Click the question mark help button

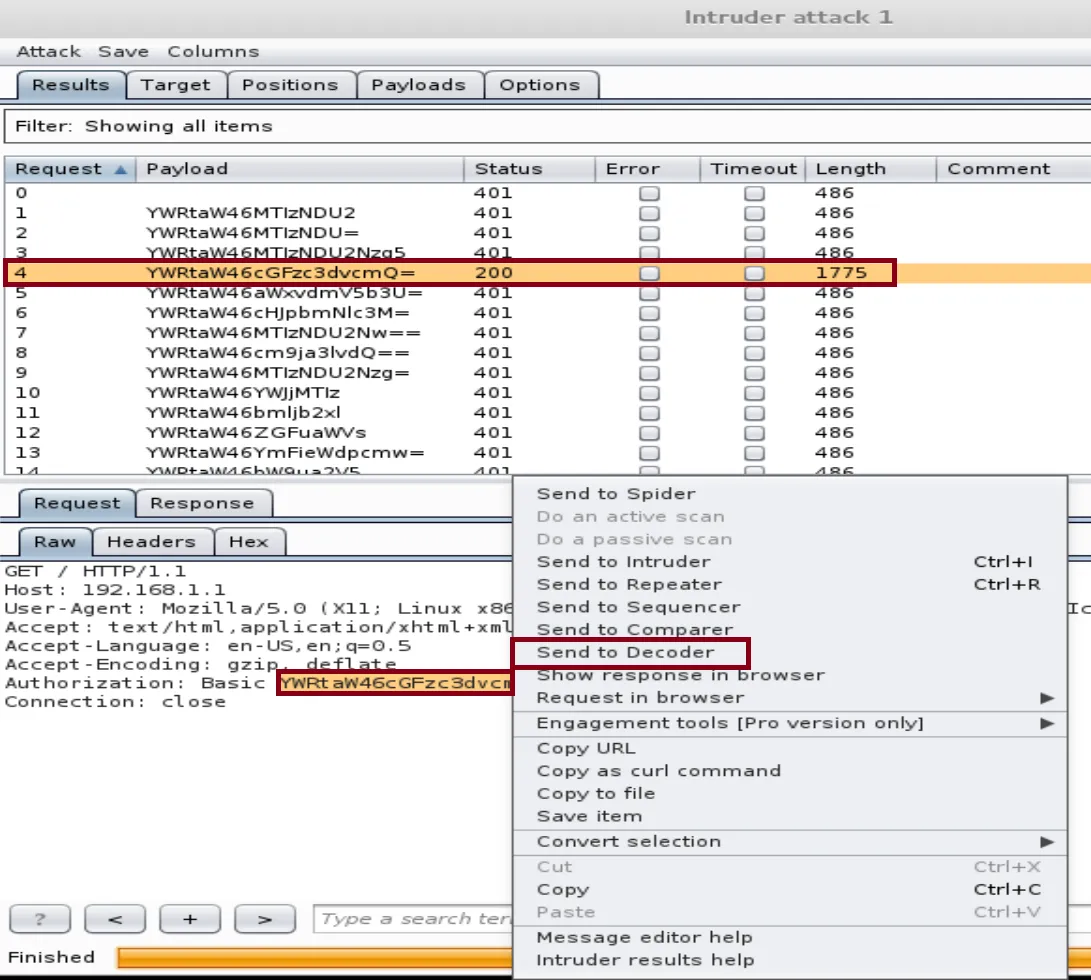[40, 919]
